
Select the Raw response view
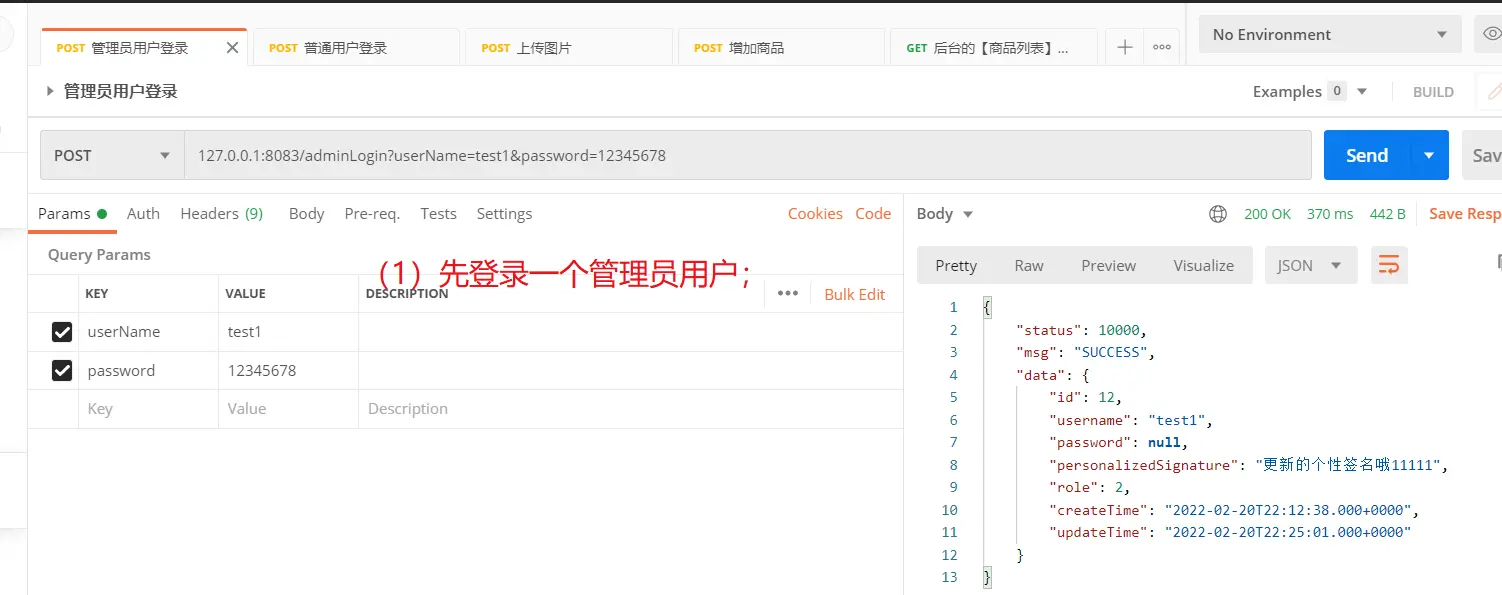(x=1029, y=265)
